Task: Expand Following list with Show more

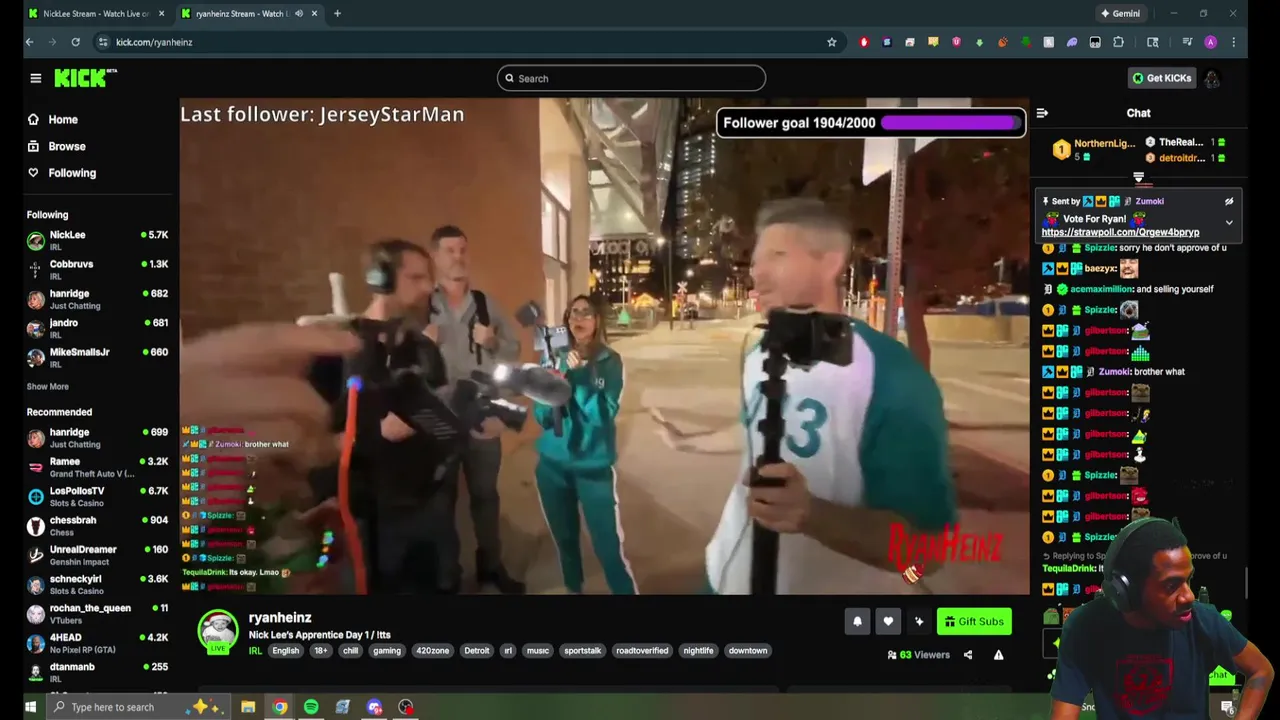Action: click(x=48, y=386)
